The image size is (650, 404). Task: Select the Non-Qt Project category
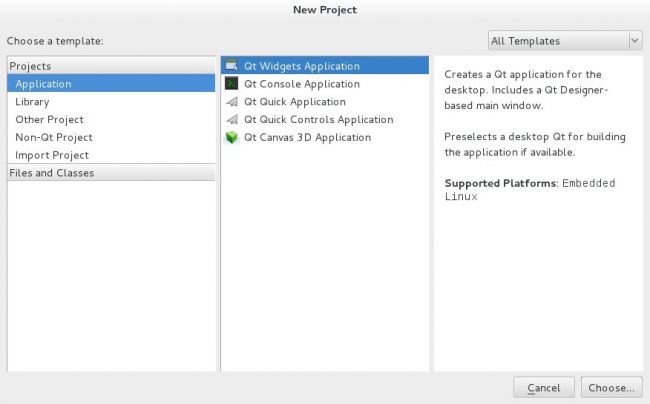[54, 138]
